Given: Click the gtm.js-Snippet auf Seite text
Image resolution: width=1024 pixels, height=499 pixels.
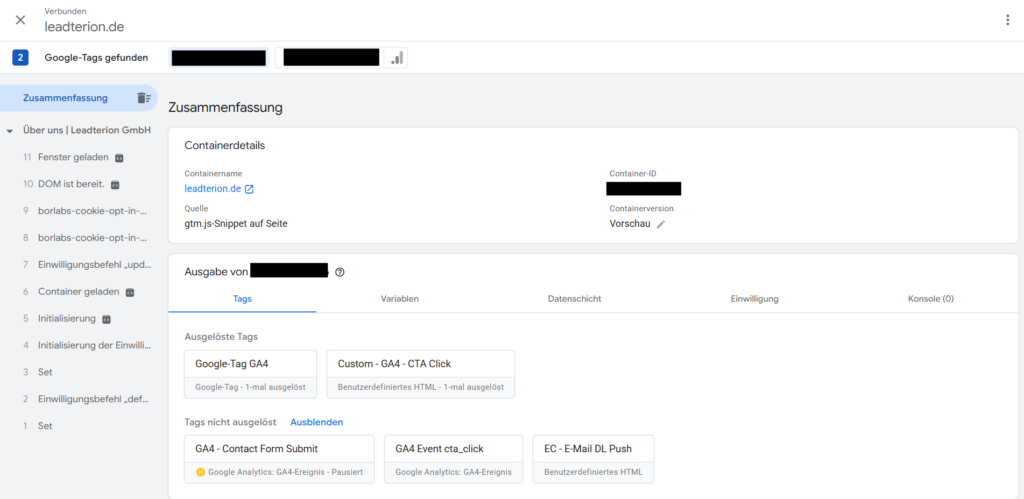Looking at the screenshot, I should [236, 224].
